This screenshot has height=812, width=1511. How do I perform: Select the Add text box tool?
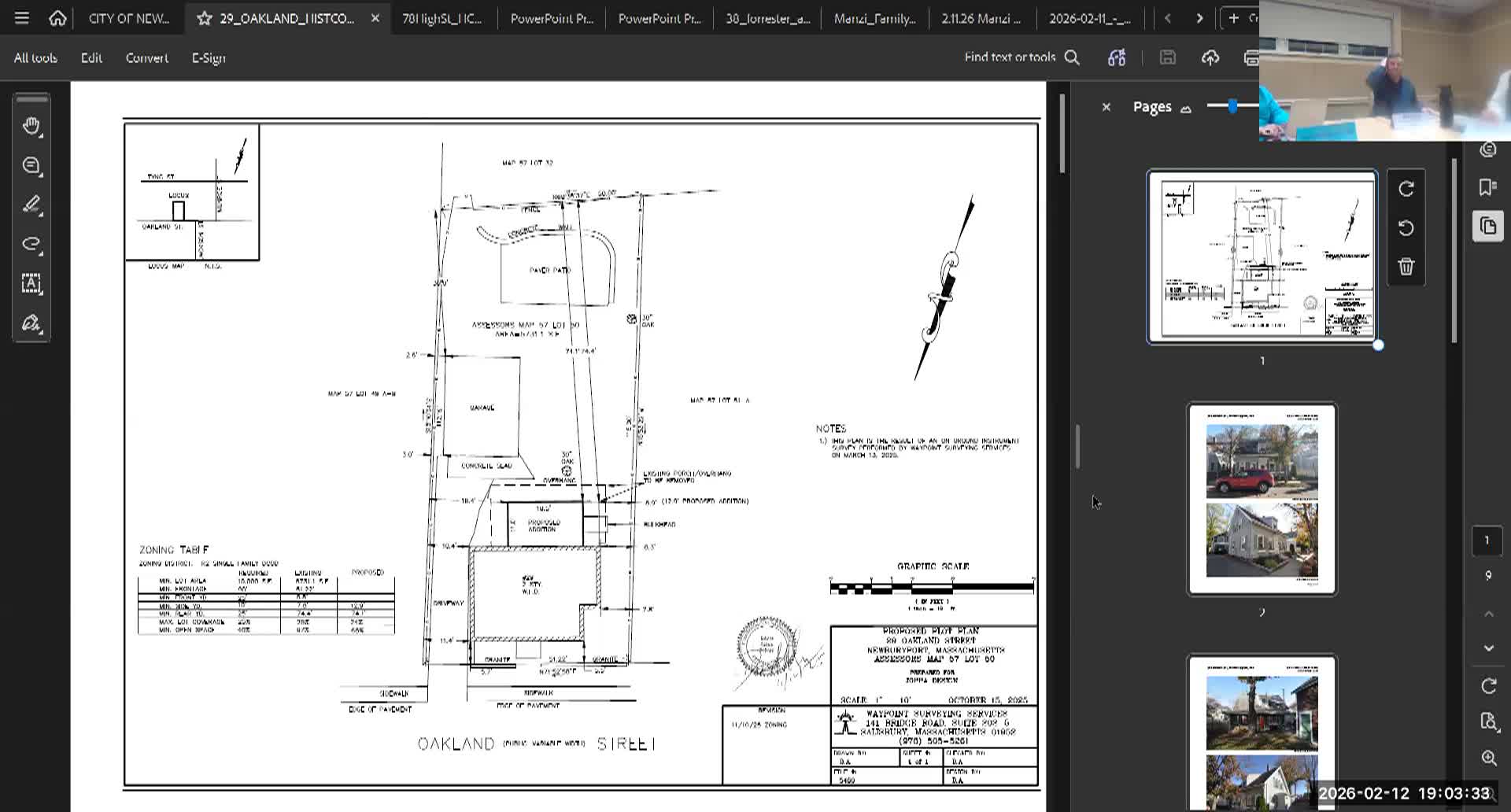point(31,283)
